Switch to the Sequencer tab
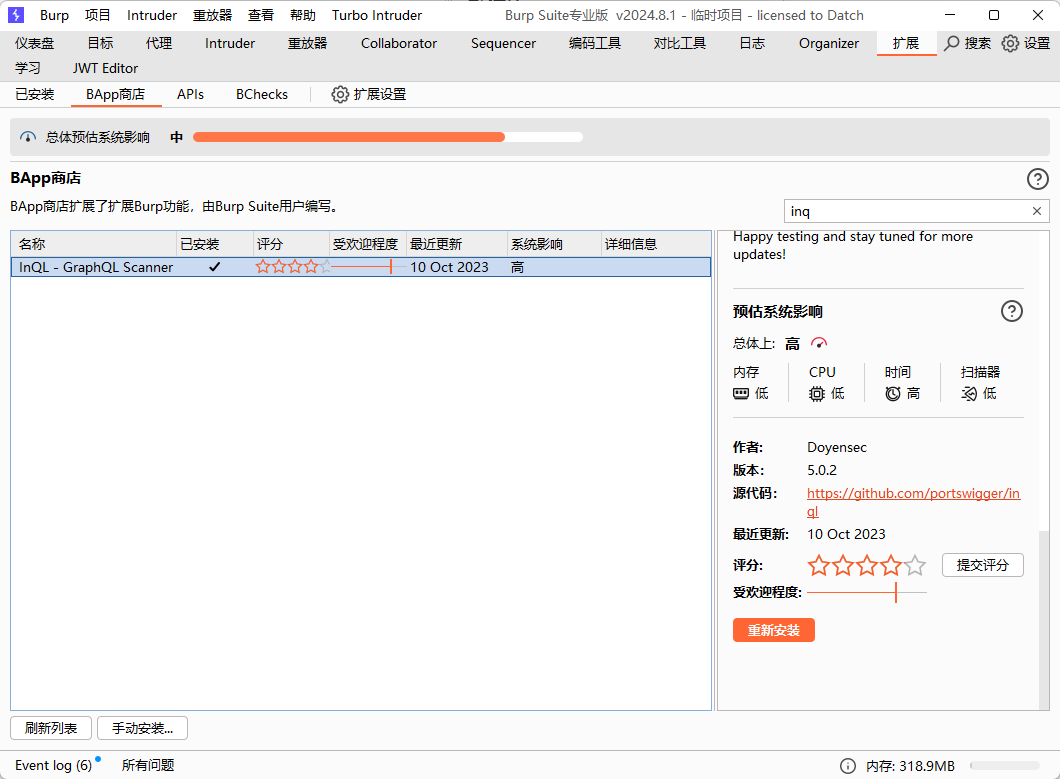 pyautogui.click(x=503, y=43)
